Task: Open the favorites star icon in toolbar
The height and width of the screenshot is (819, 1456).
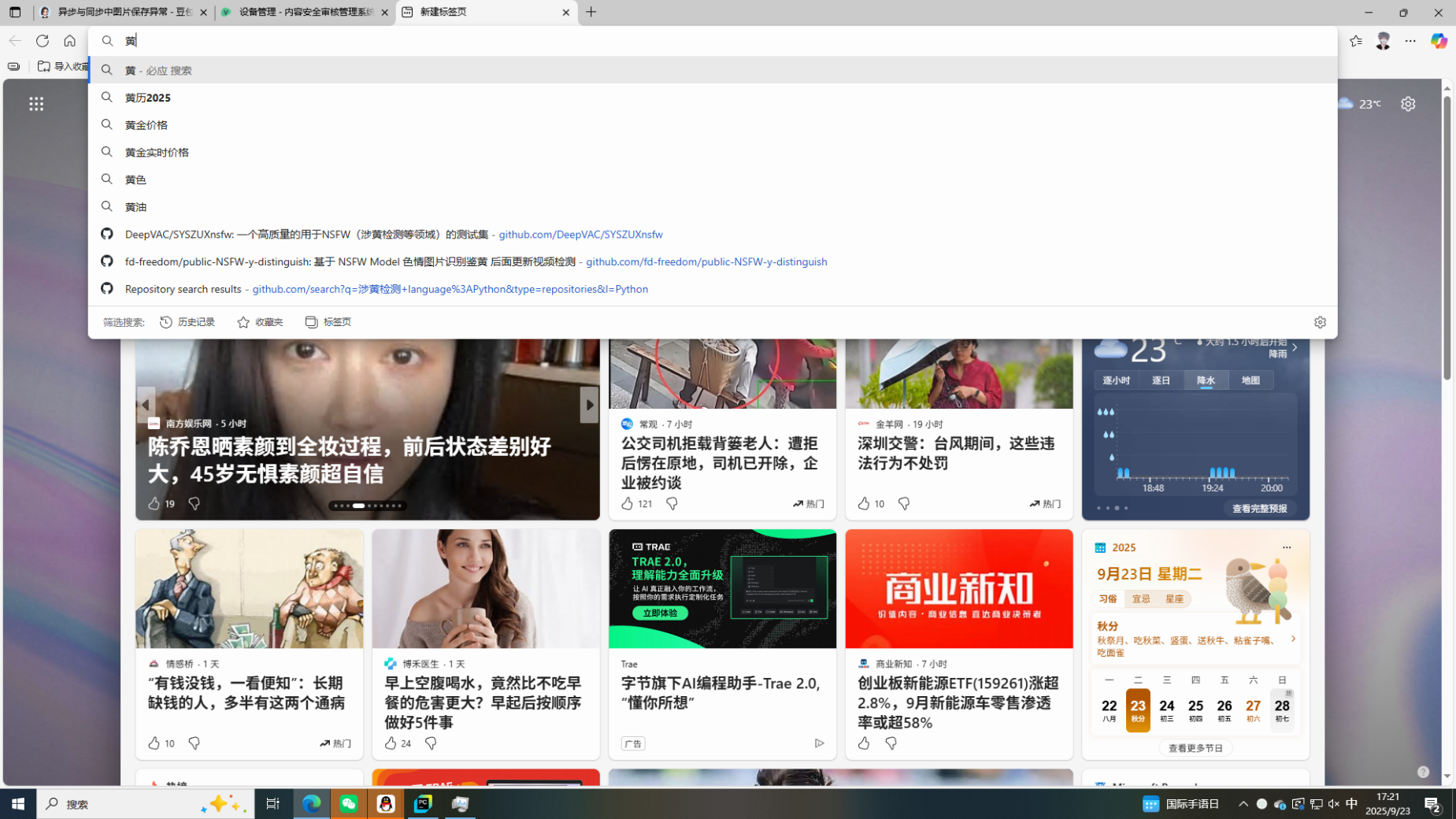Action: [x=1355, y=41]
